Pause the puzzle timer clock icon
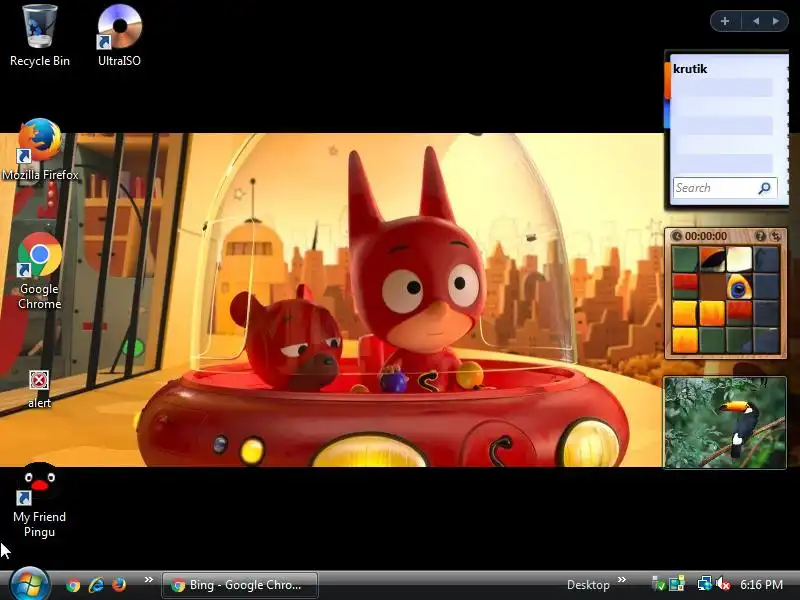 pos(677,236)
